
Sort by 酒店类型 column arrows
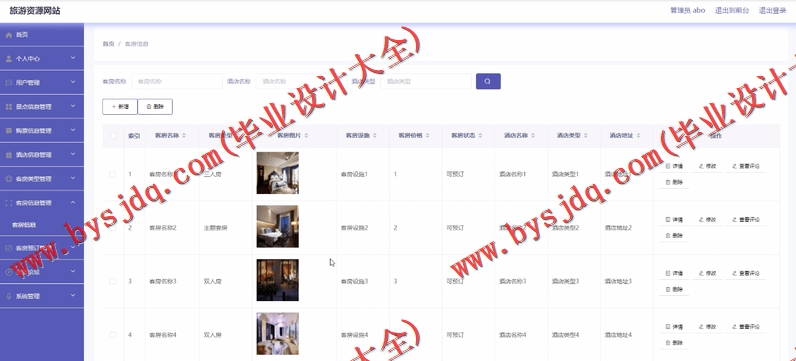click(586, 136)
